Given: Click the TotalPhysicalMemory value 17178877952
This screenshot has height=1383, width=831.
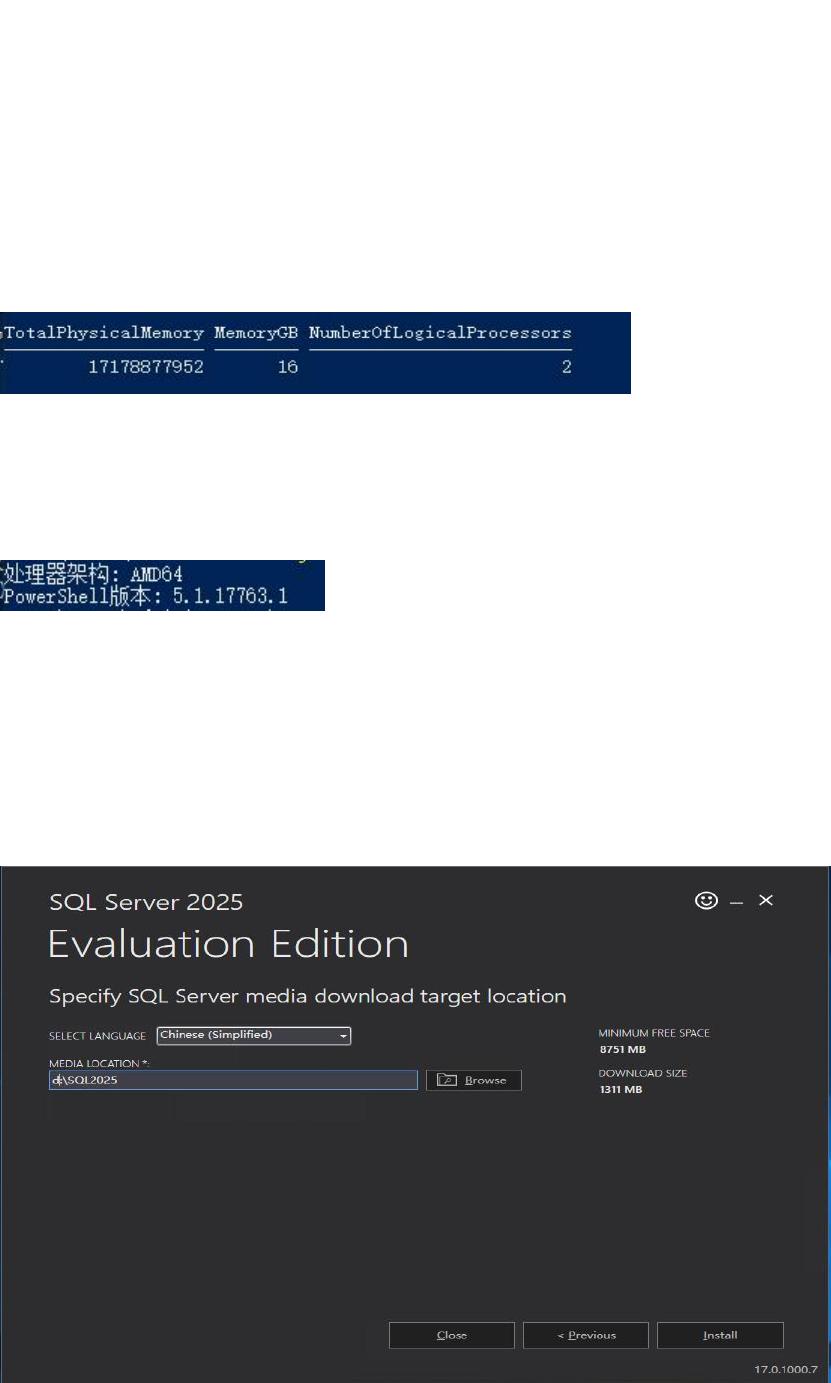Looking at the screenshot, I should [148, 367].
